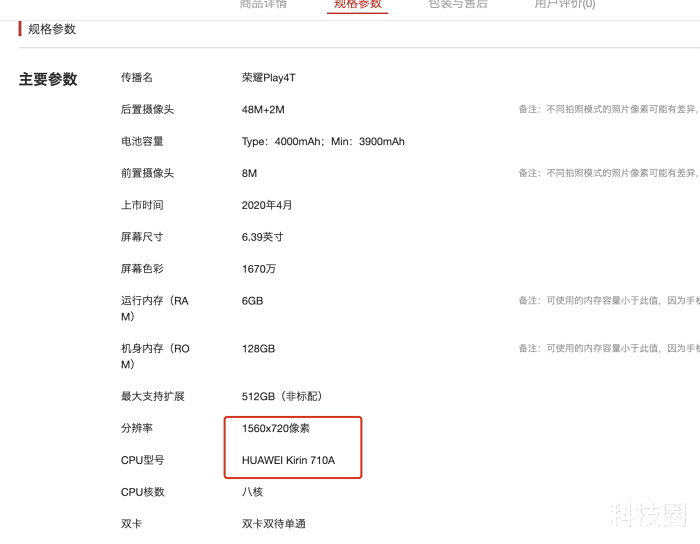The width and height of the screenshot is (700, 544).
Task: Click the 备注 note beside 后置摄像头
Action: (x=609, y=109)
